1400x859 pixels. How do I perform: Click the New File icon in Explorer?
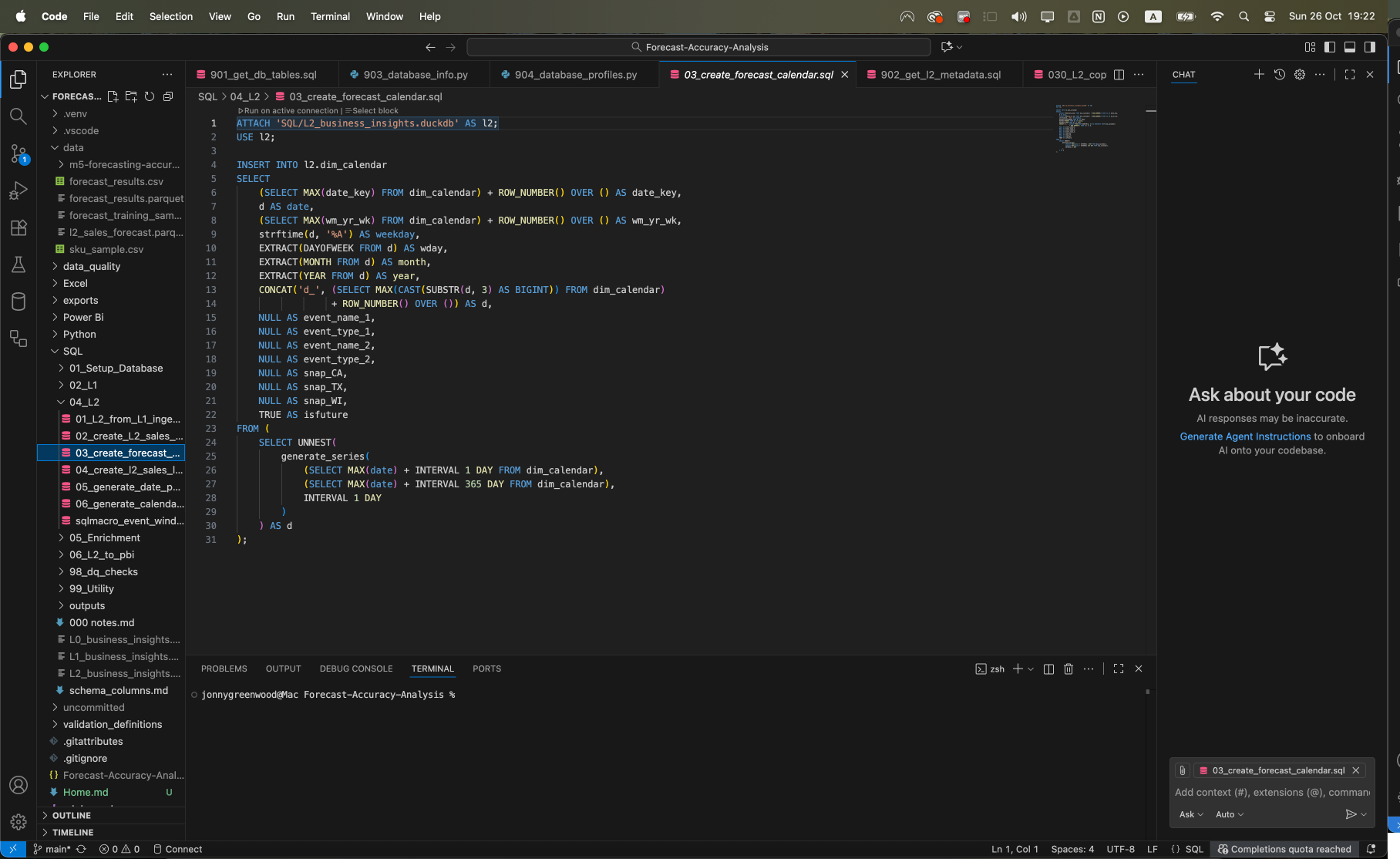click(113, 96)
